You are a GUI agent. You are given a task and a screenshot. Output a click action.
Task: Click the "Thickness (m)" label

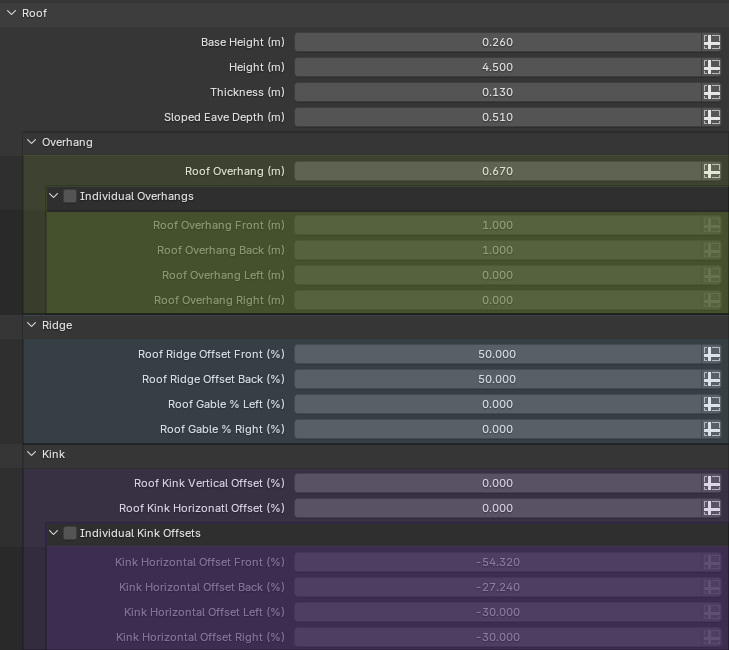(247, 93)
